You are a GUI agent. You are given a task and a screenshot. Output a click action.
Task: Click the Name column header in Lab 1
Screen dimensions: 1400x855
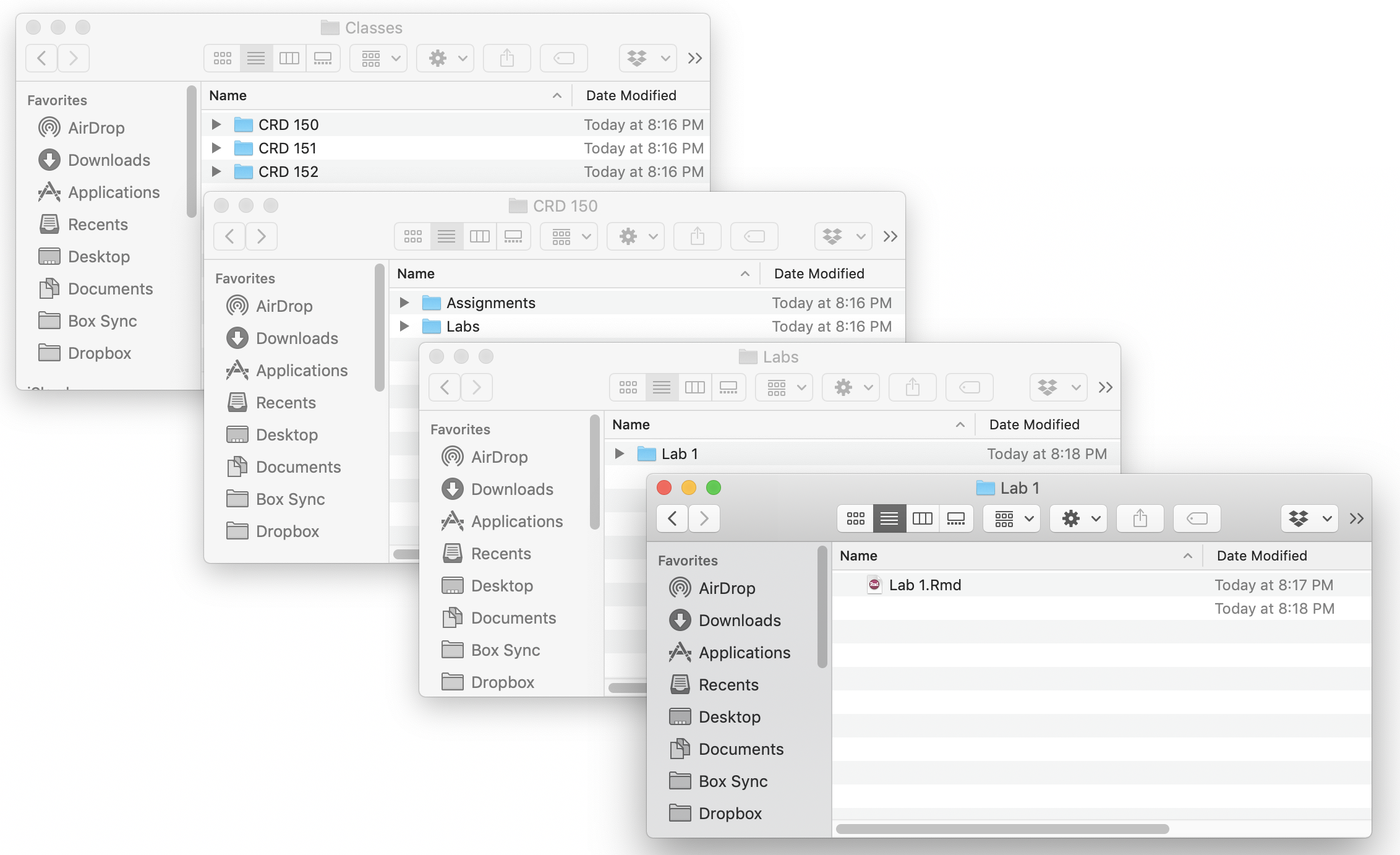858,556
